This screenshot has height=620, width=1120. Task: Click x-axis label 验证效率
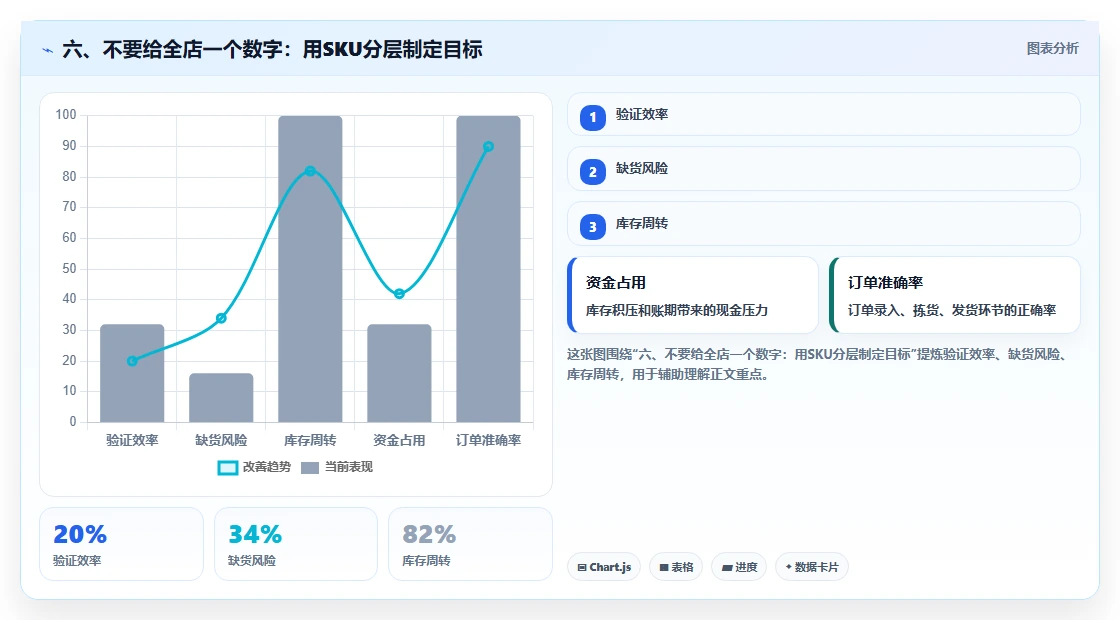pos(132,441)
